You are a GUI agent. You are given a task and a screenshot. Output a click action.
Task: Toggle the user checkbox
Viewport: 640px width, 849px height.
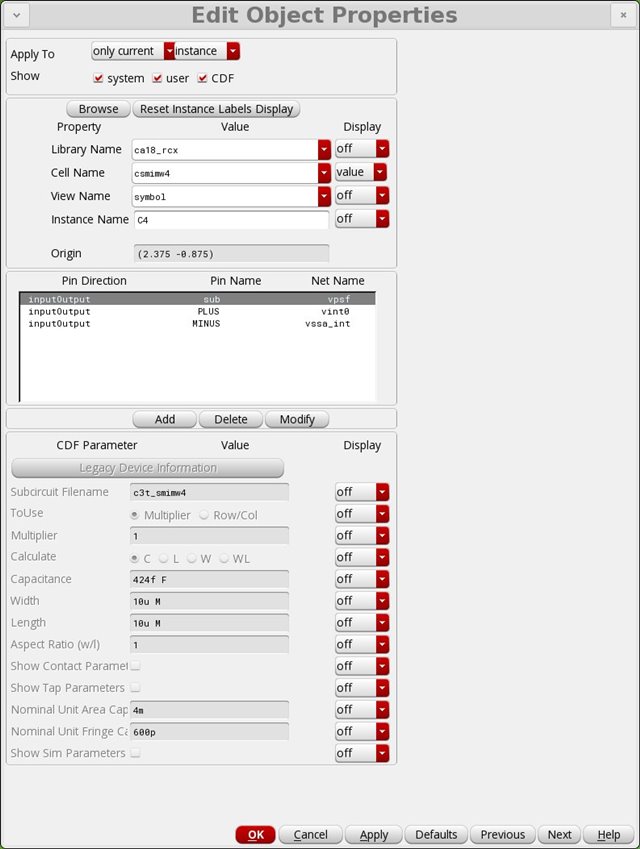click(157, 78)
